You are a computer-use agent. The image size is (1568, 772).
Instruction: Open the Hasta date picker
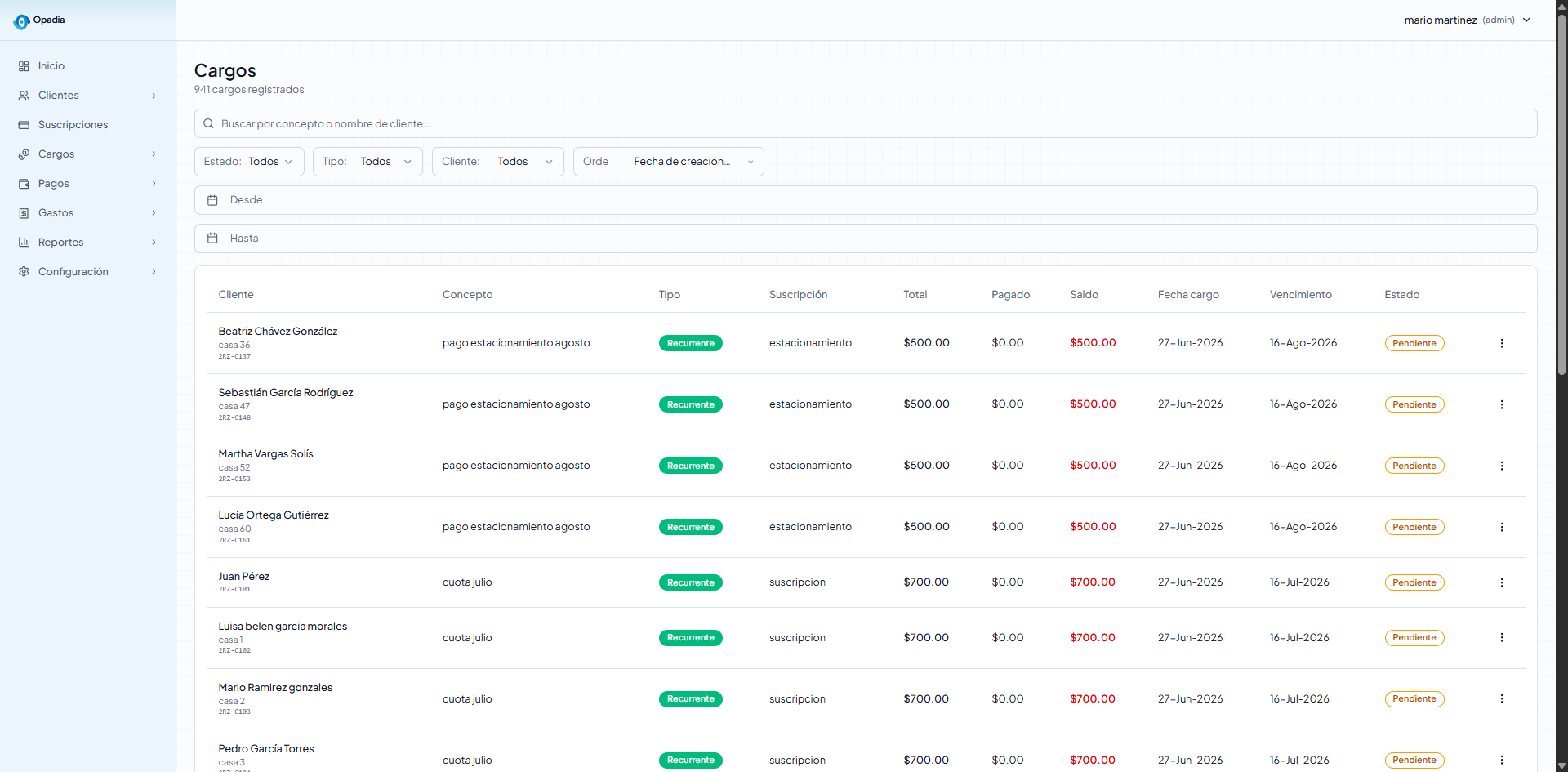866,239
